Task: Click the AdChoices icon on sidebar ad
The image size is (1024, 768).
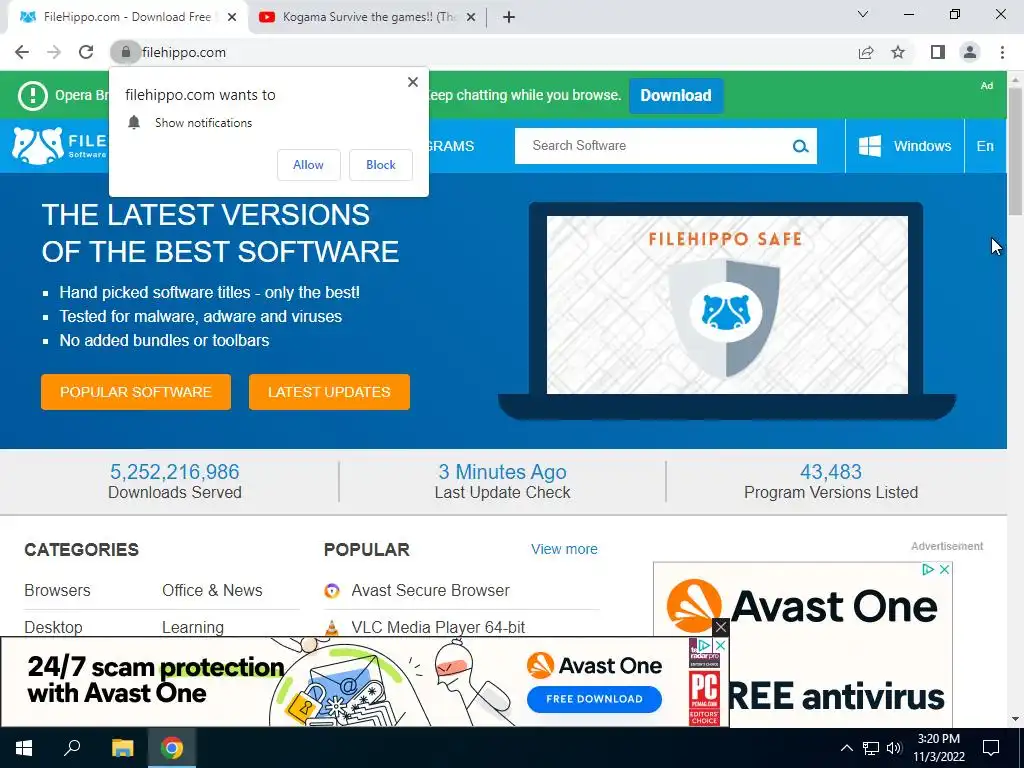Action: (928, 569)
